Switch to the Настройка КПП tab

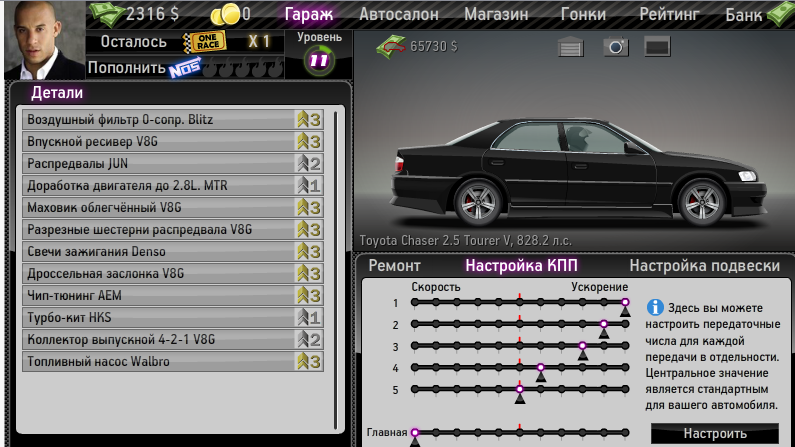coord(521,266)
